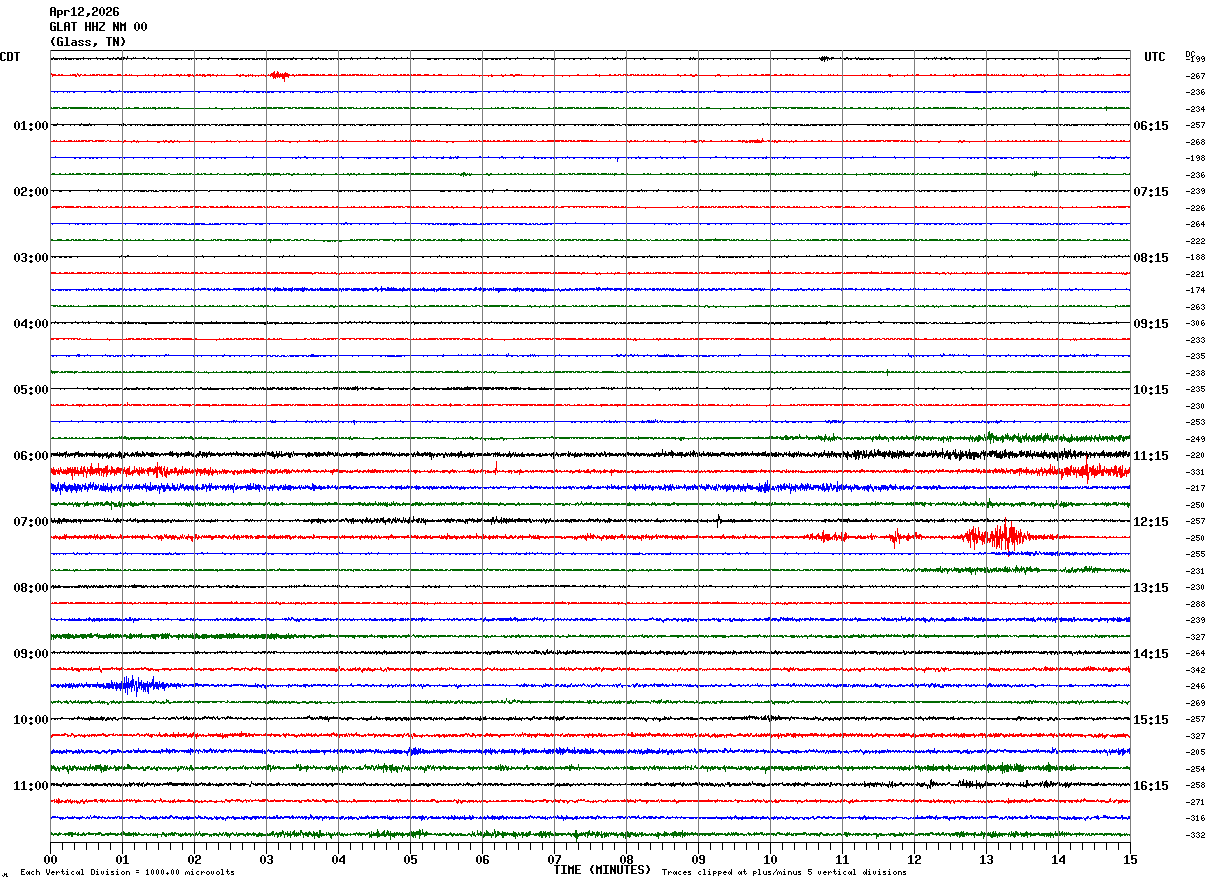Click the 13 minute tick label
The width and height of the screenshot is (1210, 886).
[x=986, y=859]
